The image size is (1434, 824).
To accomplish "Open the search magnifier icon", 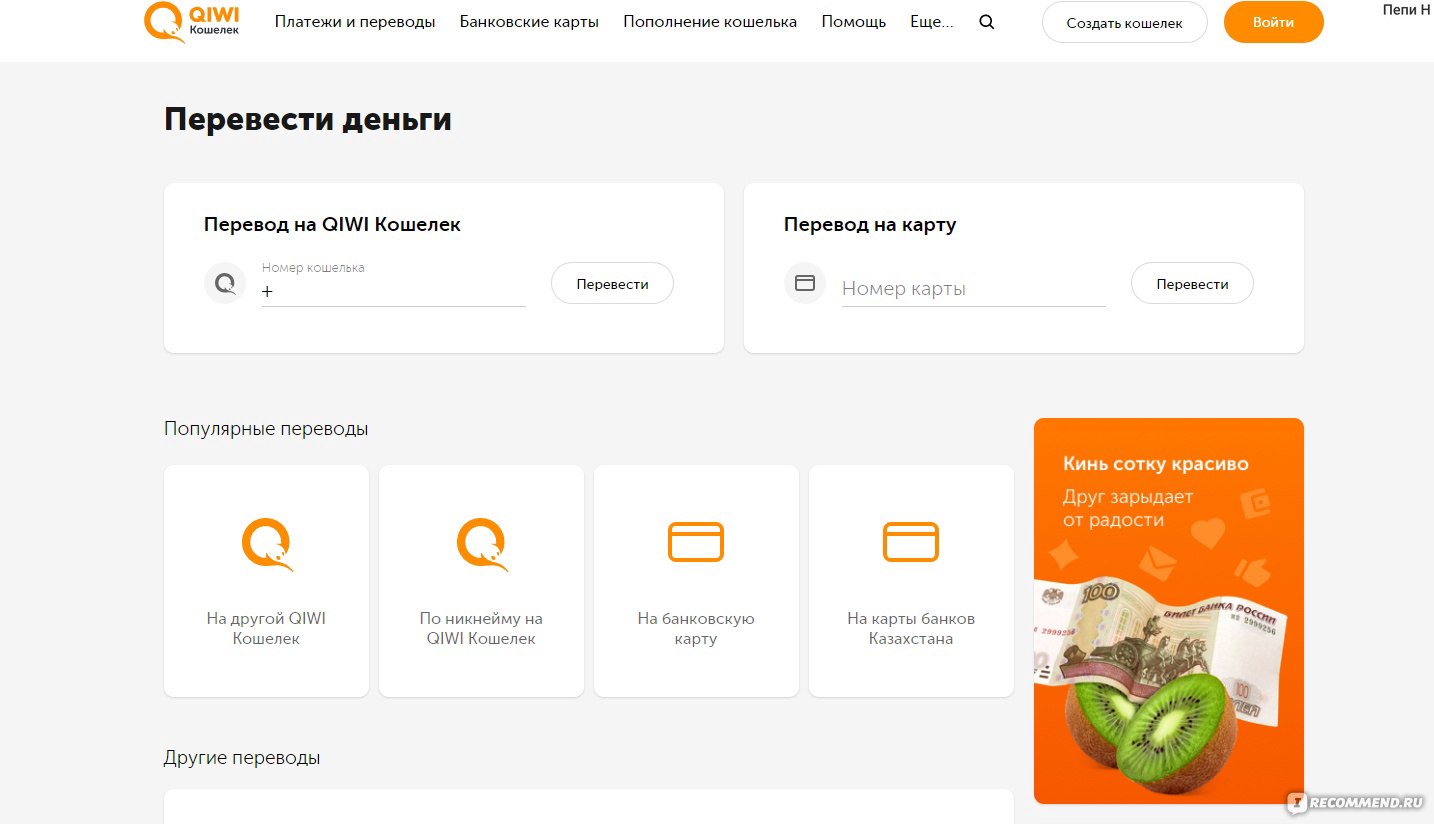I will [987, 22].
